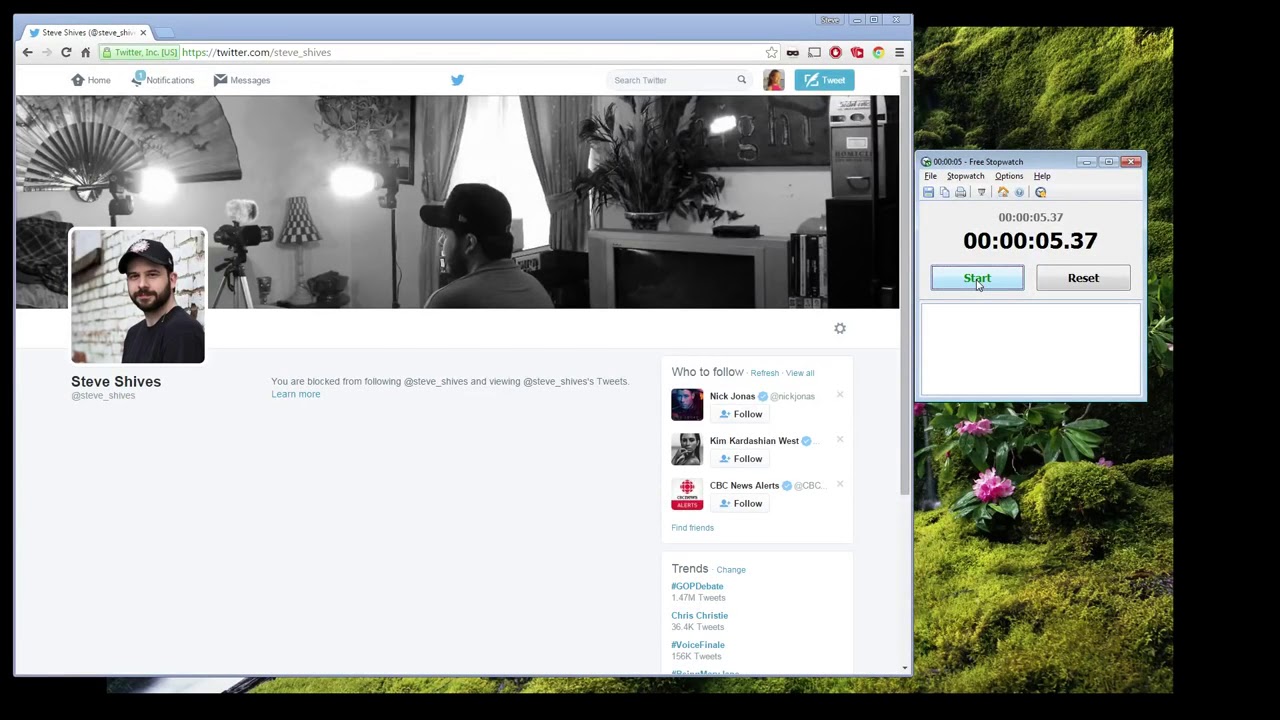Open the mask extension icon in Chrome
Screen dimensions: 1280x720
click(x=793, y=52)
